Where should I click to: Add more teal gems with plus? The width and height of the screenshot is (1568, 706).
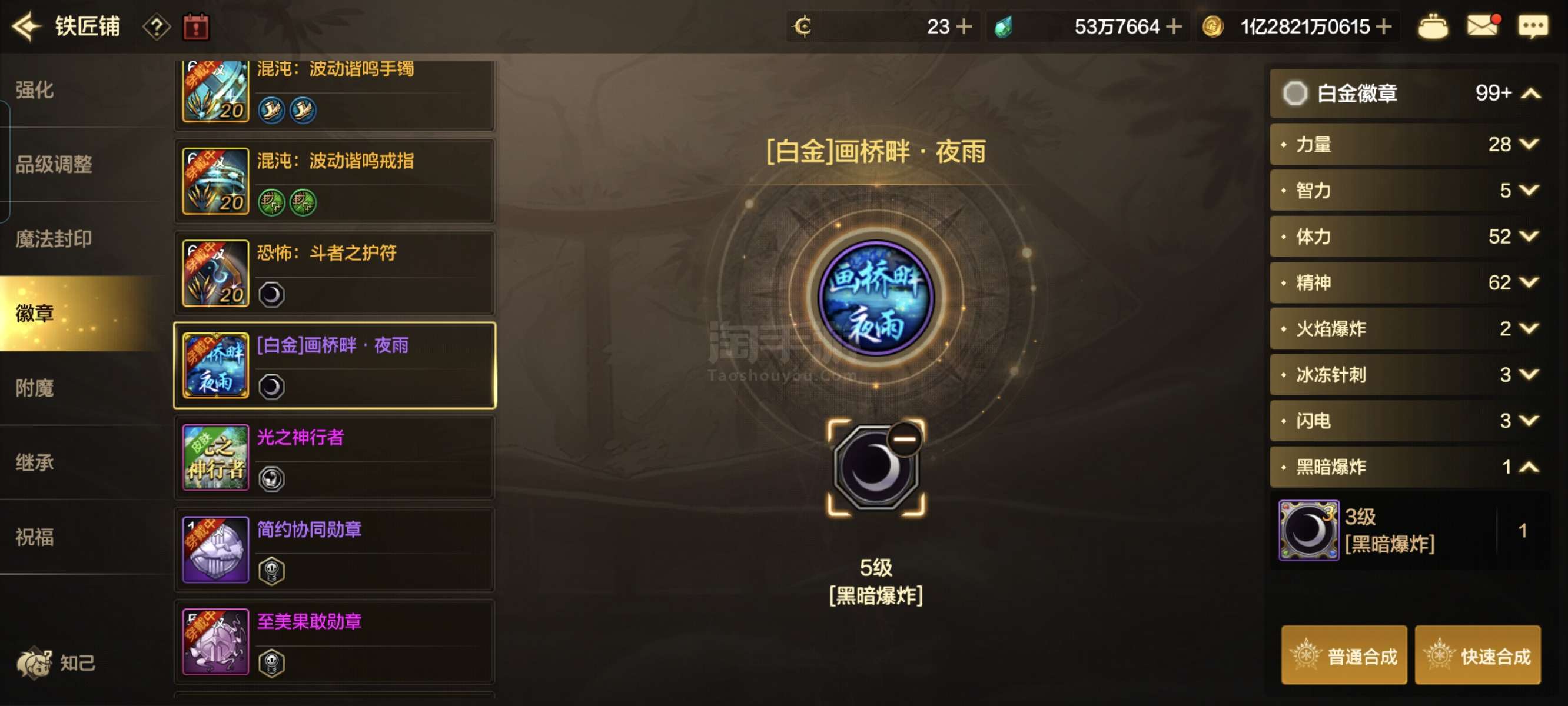1174,27
